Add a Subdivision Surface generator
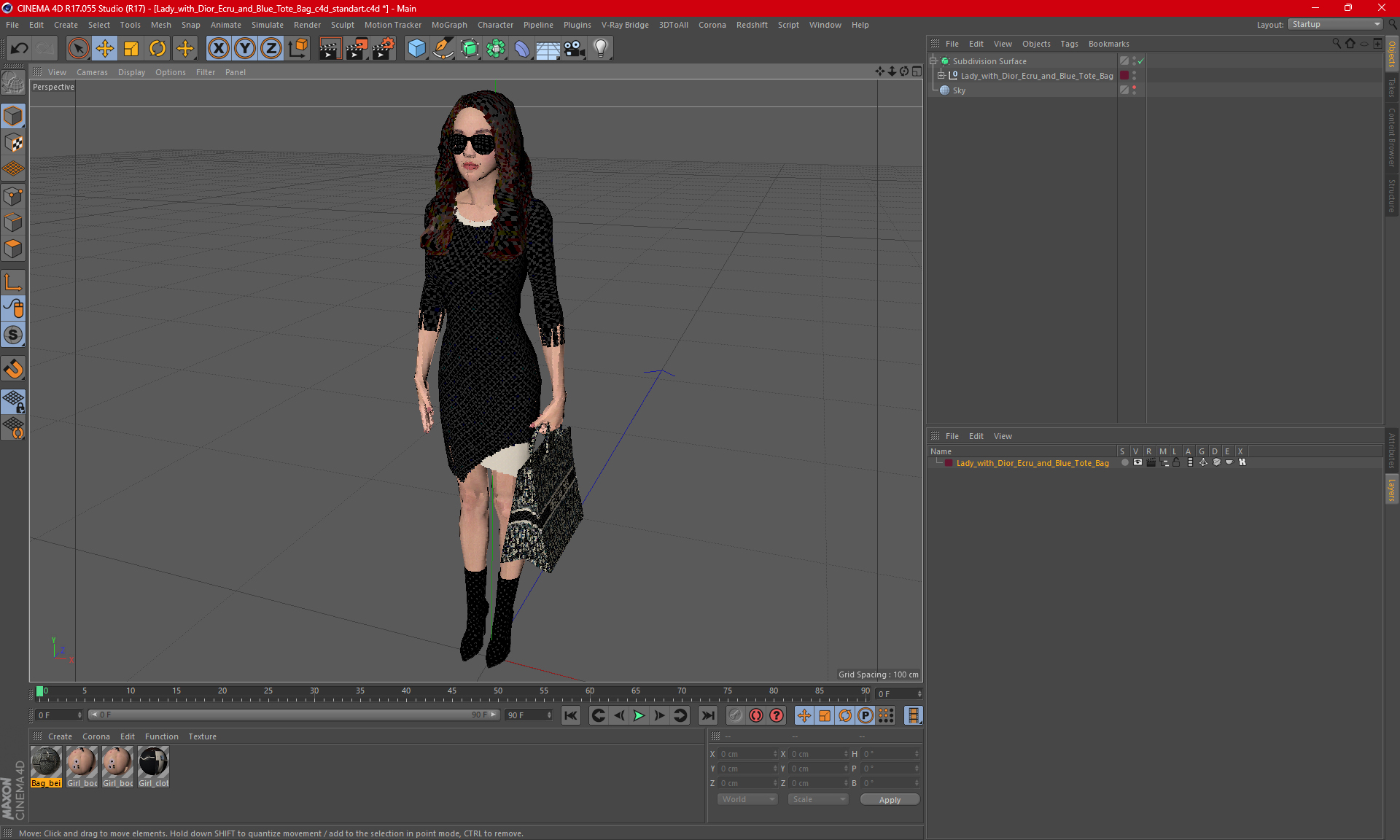 click(x=470, y=49)
